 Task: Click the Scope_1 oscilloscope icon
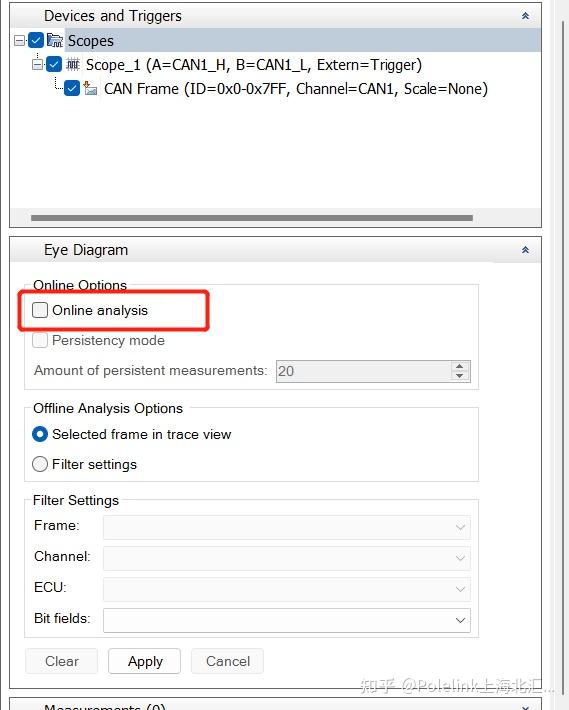(73, 64)
